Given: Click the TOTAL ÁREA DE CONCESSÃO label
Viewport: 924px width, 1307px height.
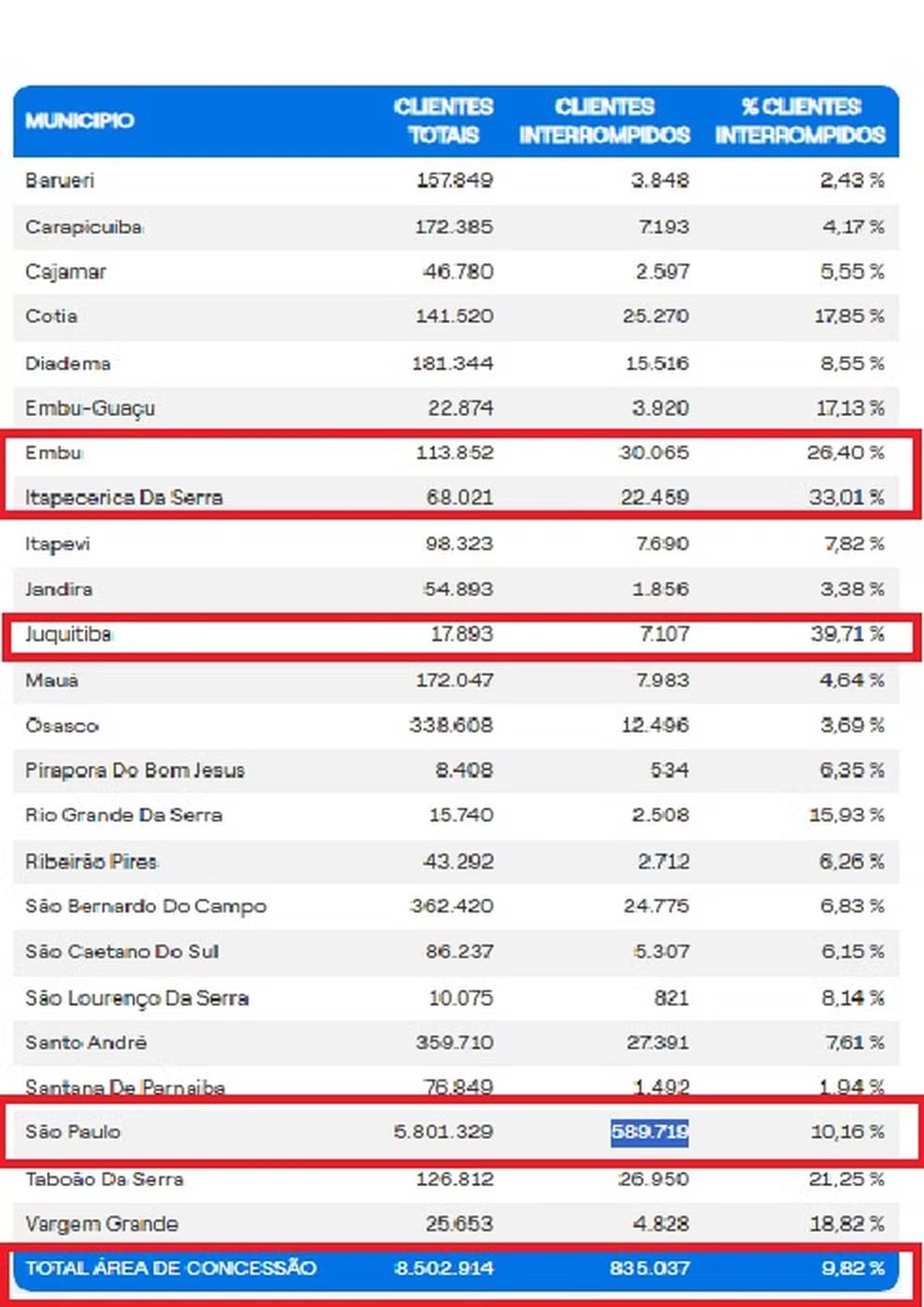Looking at the screenshot, I should (x=171, y=1268).
